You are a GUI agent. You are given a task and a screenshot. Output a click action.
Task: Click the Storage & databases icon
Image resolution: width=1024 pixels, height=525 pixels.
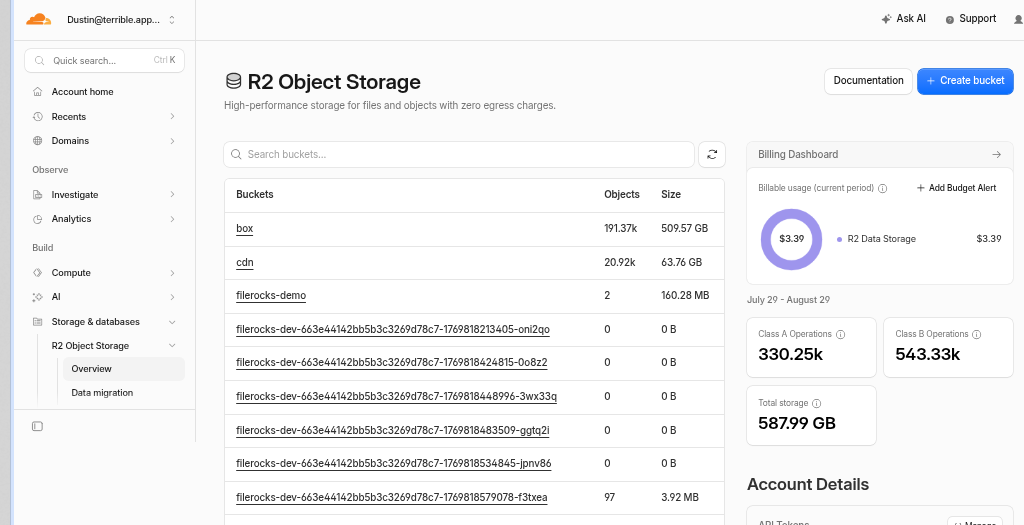coord(38,322)
